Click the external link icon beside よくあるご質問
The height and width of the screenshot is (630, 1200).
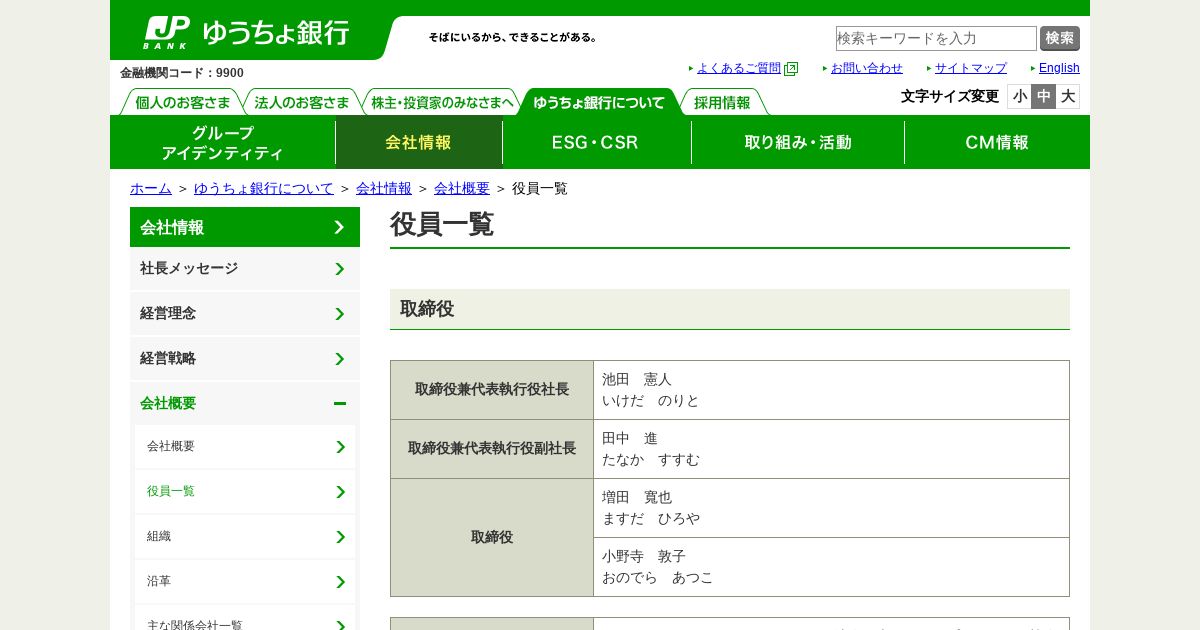click(x=791, y=69)
